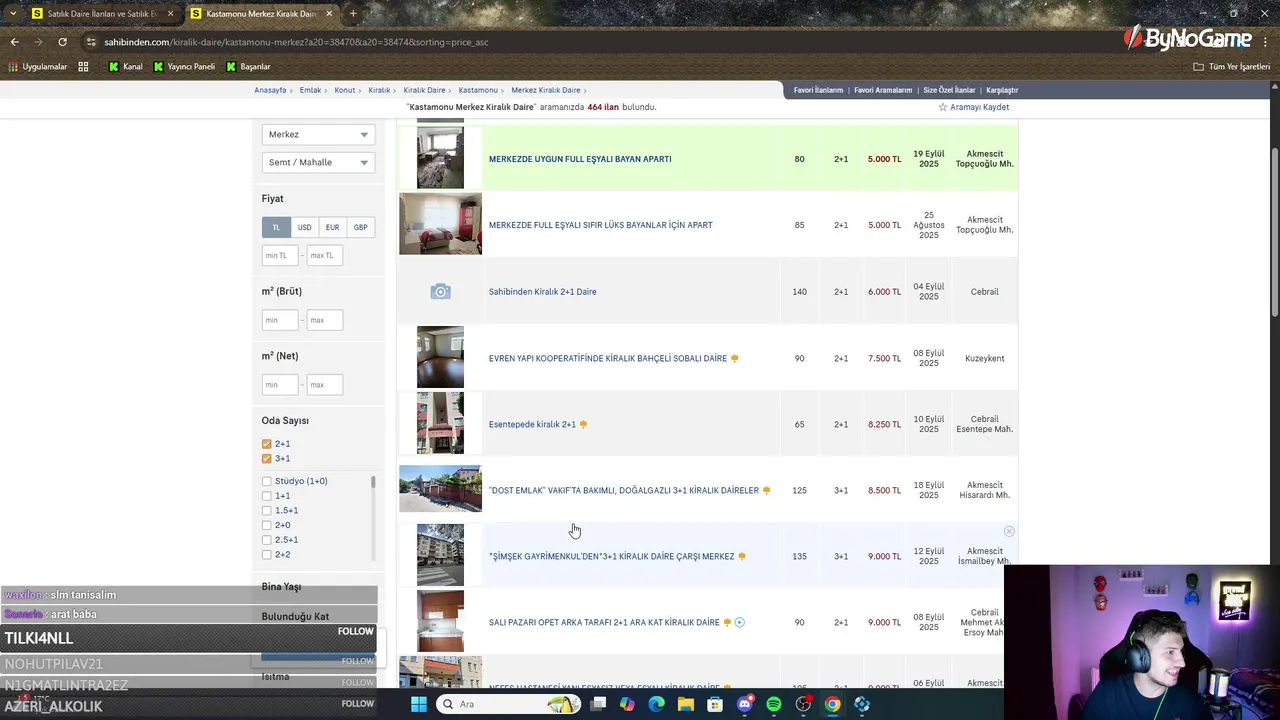Check the 2+2 room option
This screenshot has height=720, width=1280.
[267, 554]
